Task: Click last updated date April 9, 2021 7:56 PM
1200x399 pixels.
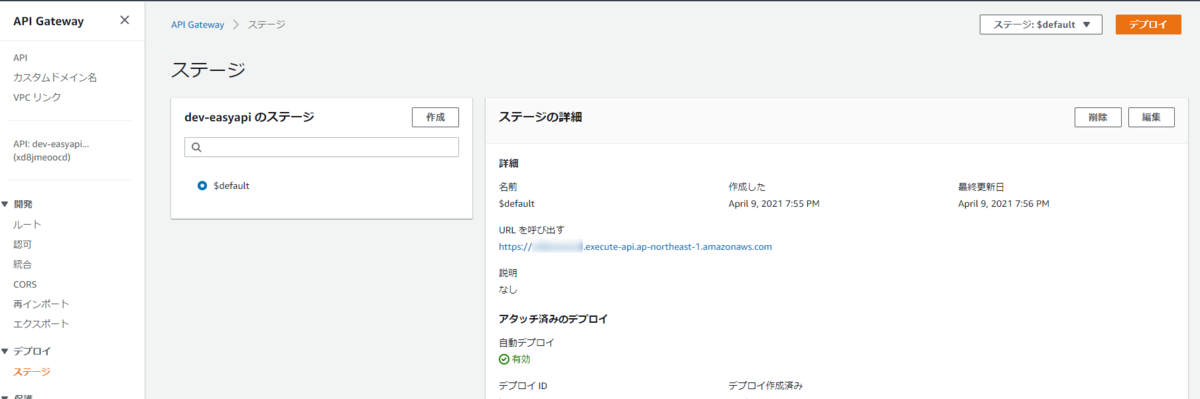Action: pos(1004,204)
